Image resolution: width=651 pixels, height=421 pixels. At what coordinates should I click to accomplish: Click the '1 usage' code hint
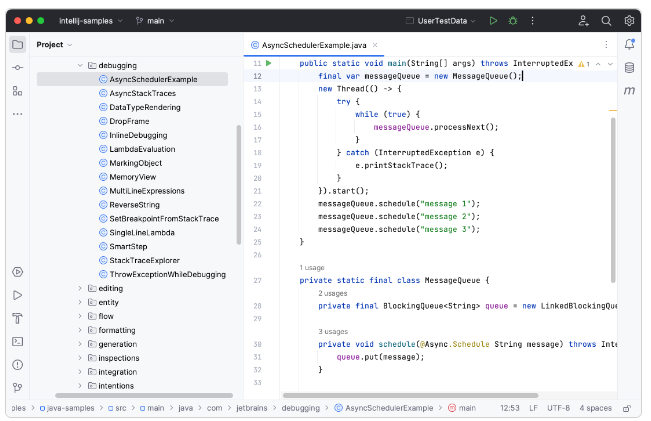[x=312, y=268]
